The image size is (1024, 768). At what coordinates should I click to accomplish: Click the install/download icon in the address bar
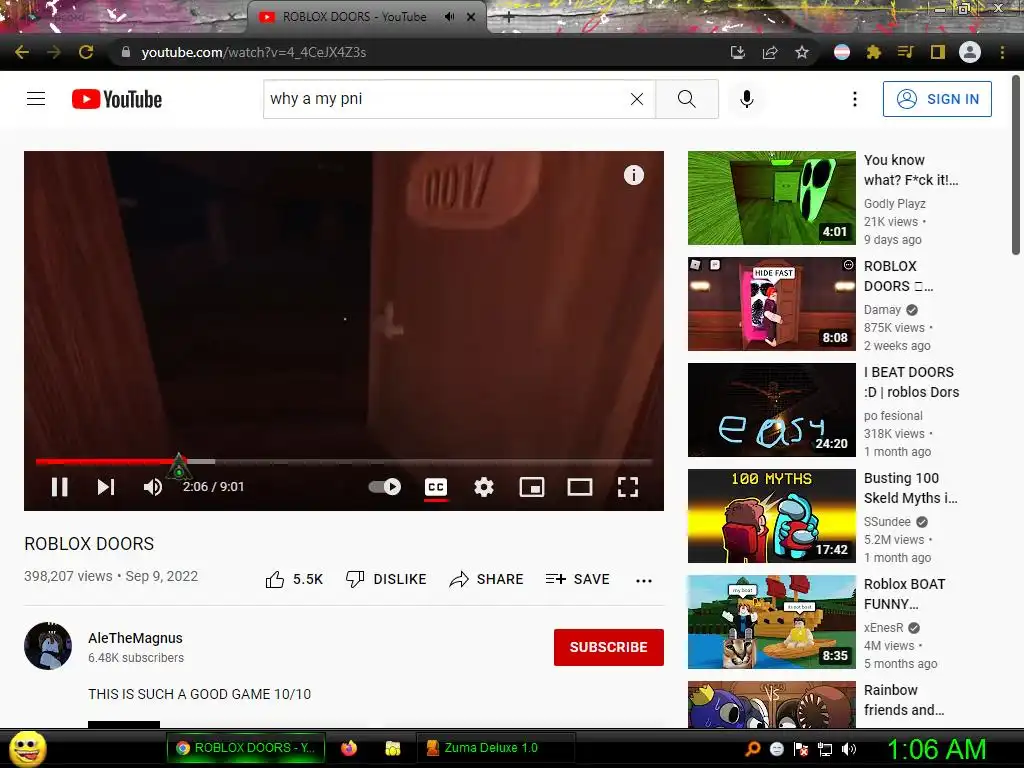pos(737,52)
